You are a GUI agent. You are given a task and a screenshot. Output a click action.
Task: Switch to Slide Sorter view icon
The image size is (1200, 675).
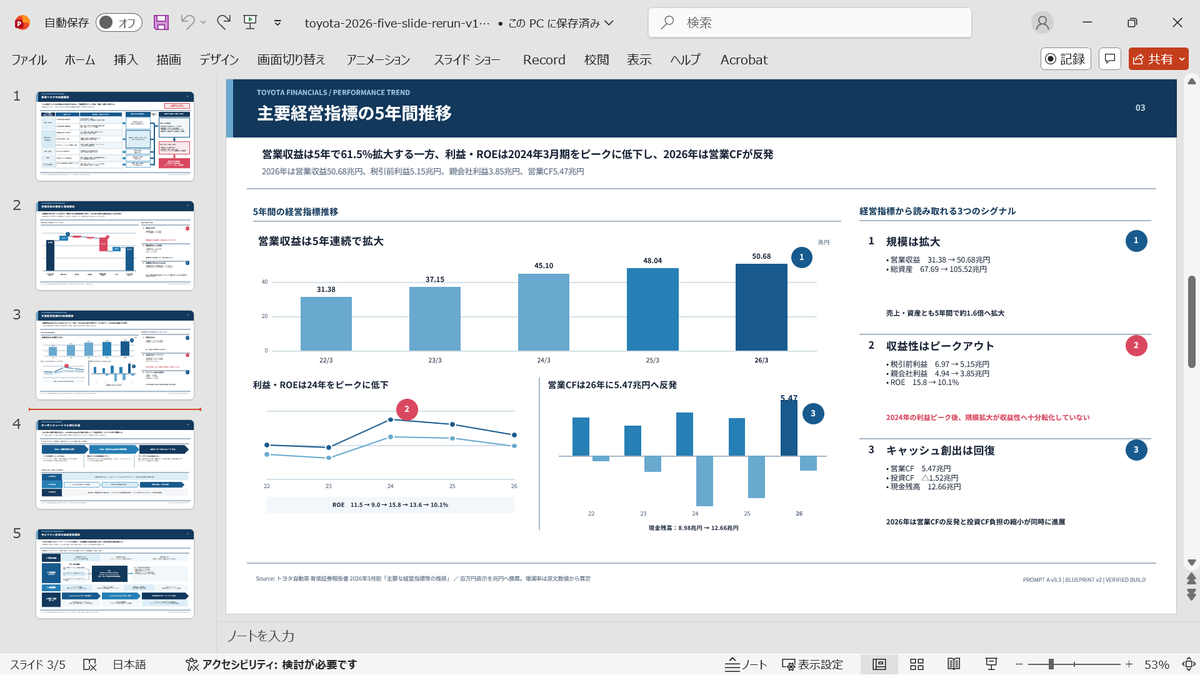[917, 665]
